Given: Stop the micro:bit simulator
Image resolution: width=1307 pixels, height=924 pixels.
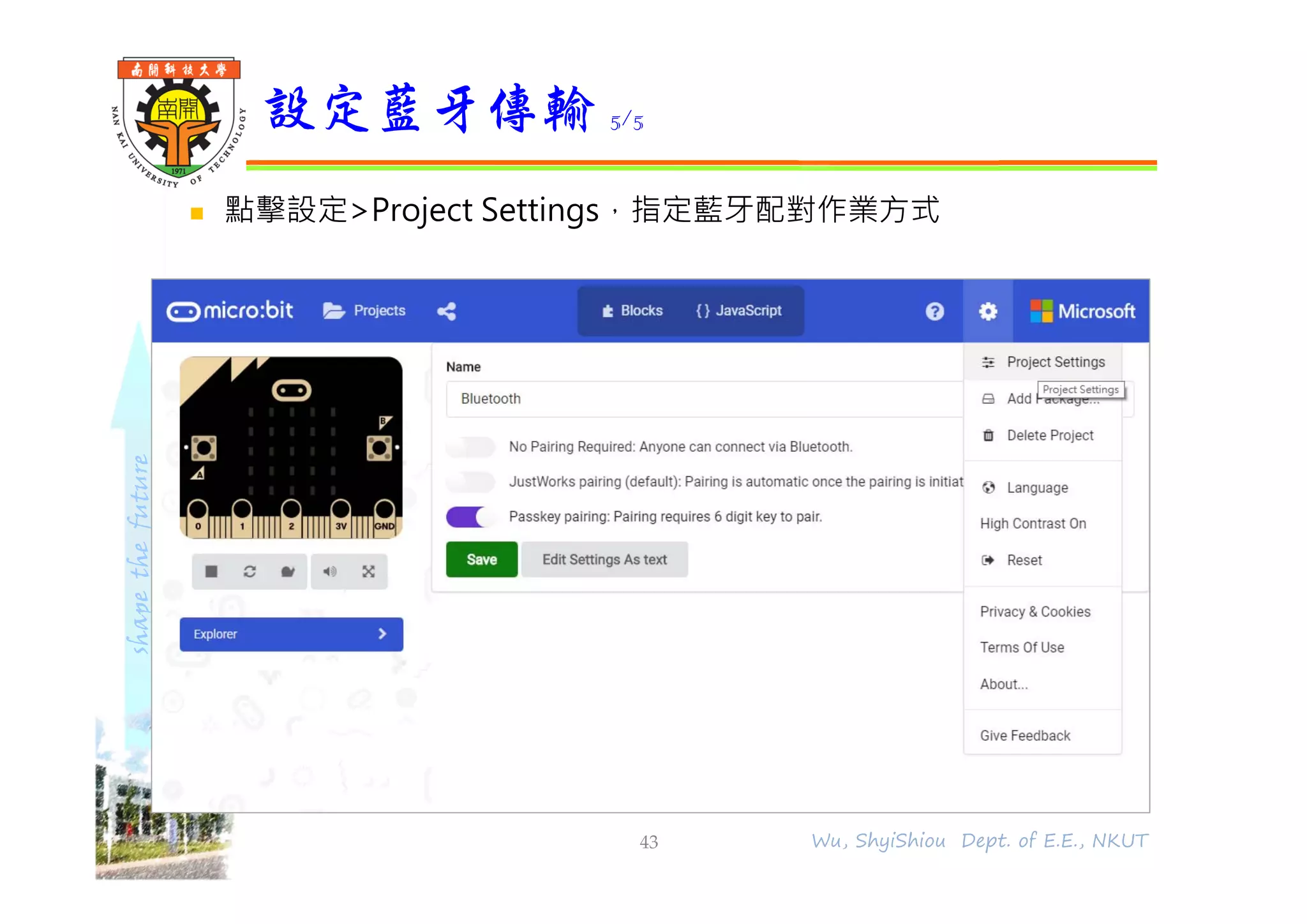Looking at the screenshot, I should pyautogui.click(x=211, y=572).
